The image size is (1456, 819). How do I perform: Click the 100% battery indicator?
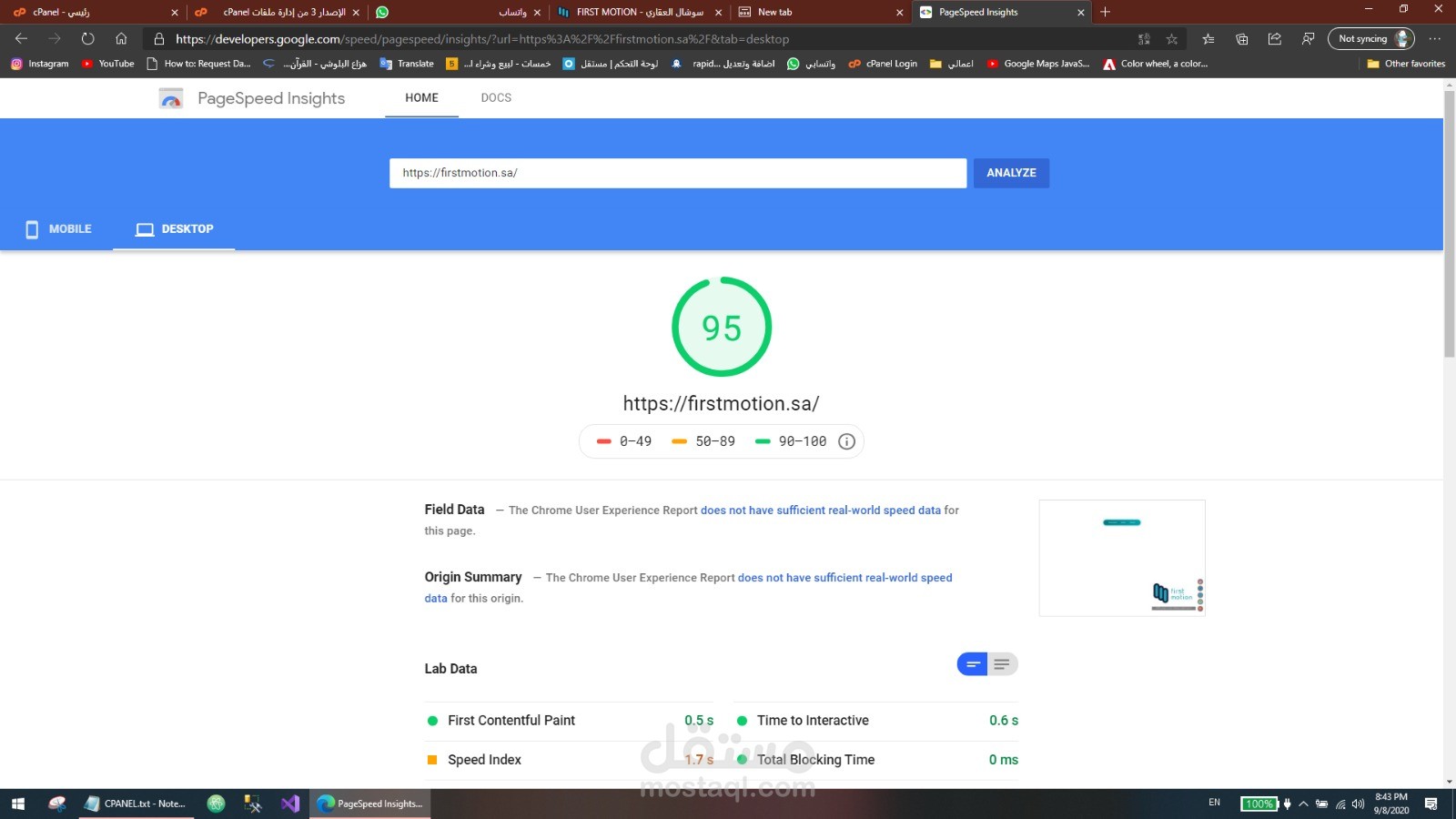tap(1259, 804)
